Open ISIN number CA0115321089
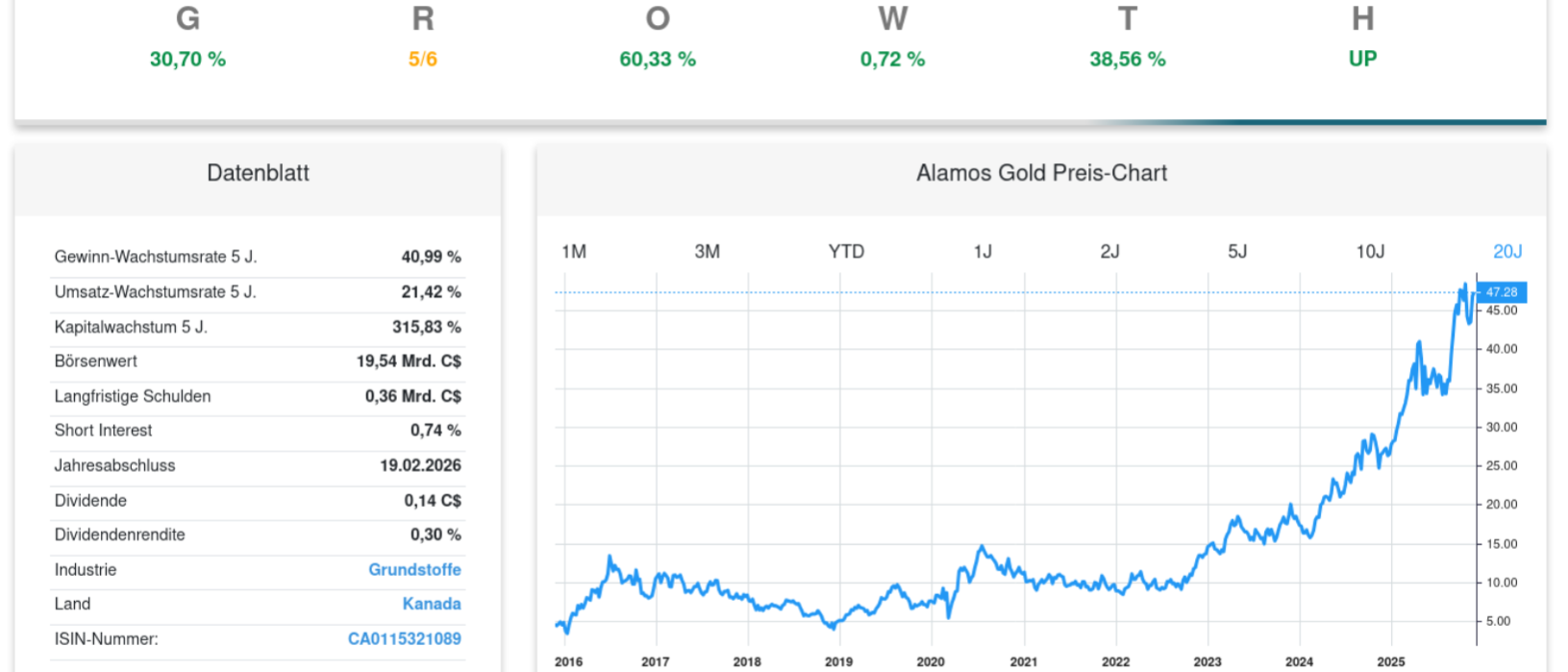The height and width of the screenshot is (672, 1568). (404, 638)
